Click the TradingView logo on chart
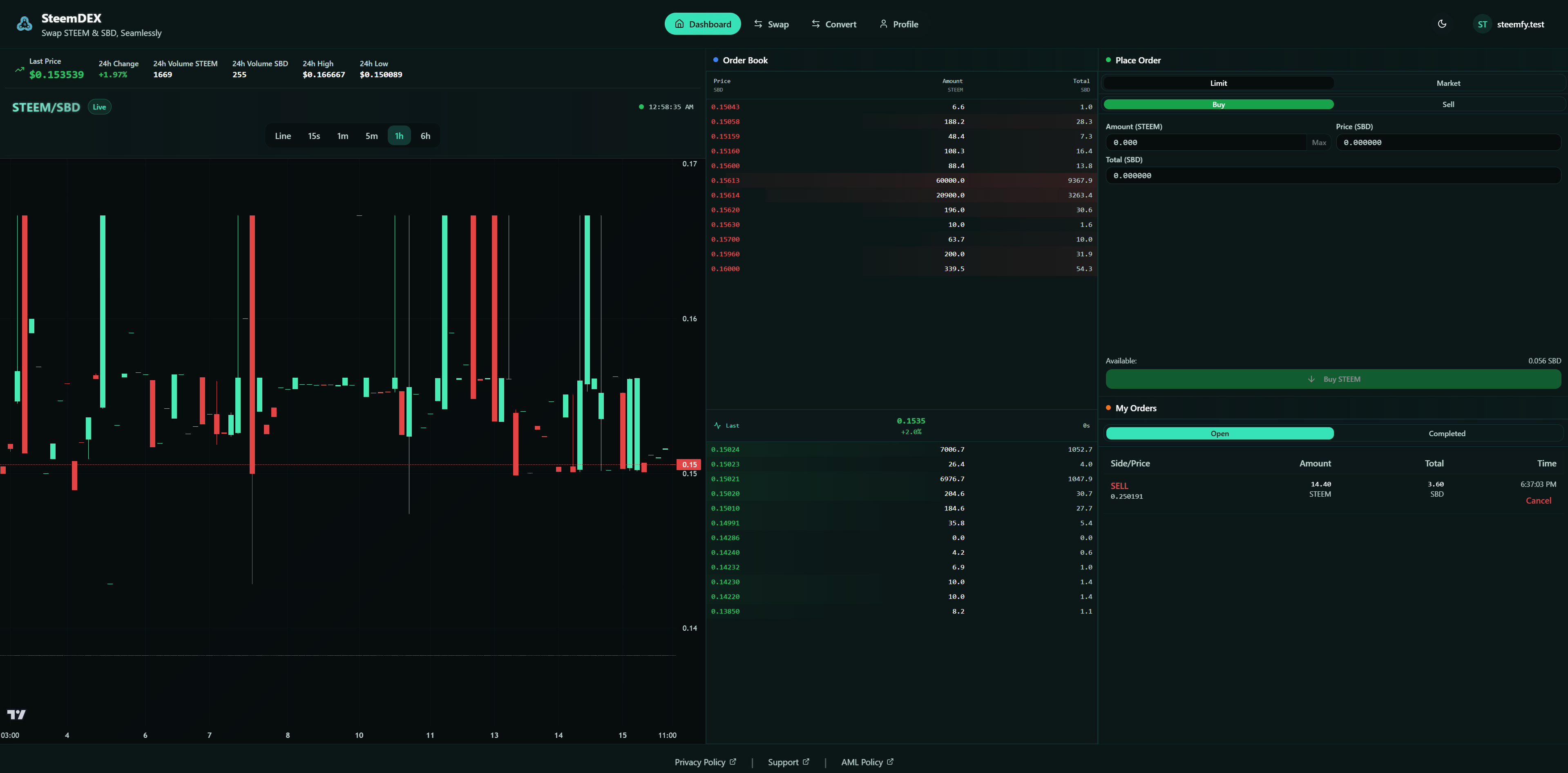The image size is (1568, 773). coord(16,714)
